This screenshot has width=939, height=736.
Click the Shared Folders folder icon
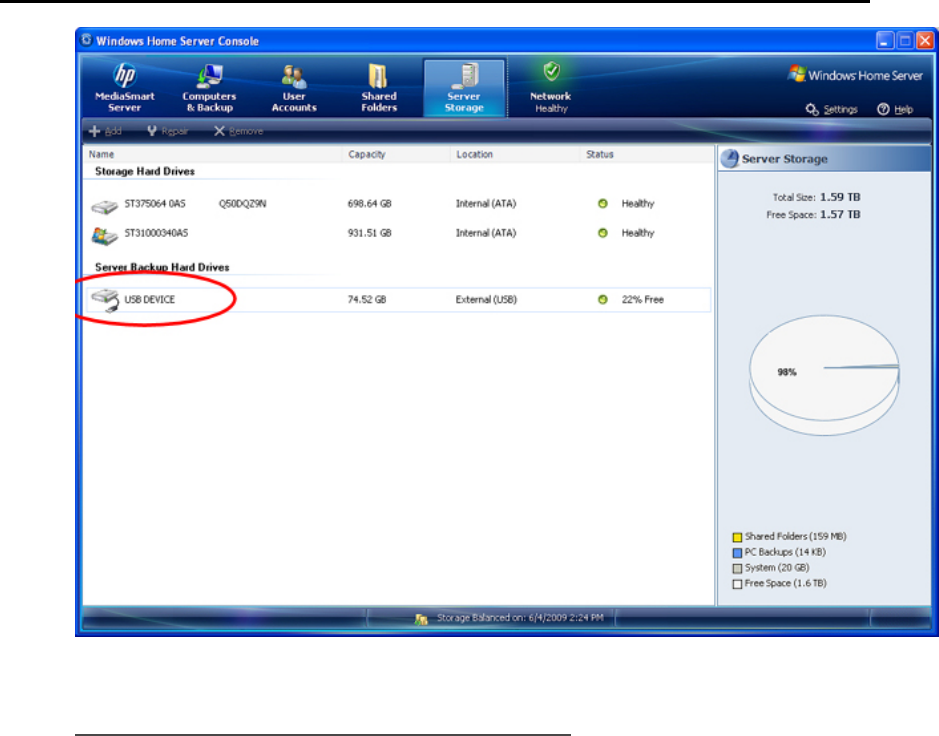coord(378,76)
